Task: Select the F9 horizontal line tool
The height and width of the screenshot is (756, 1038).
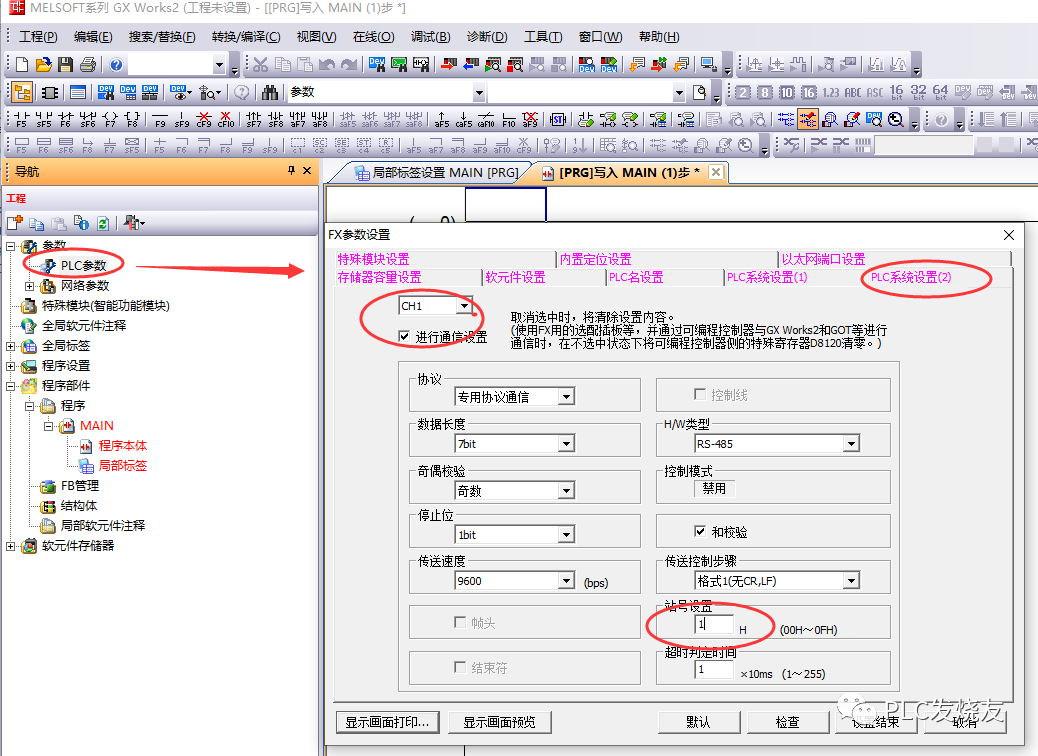Action: (160, 120)
